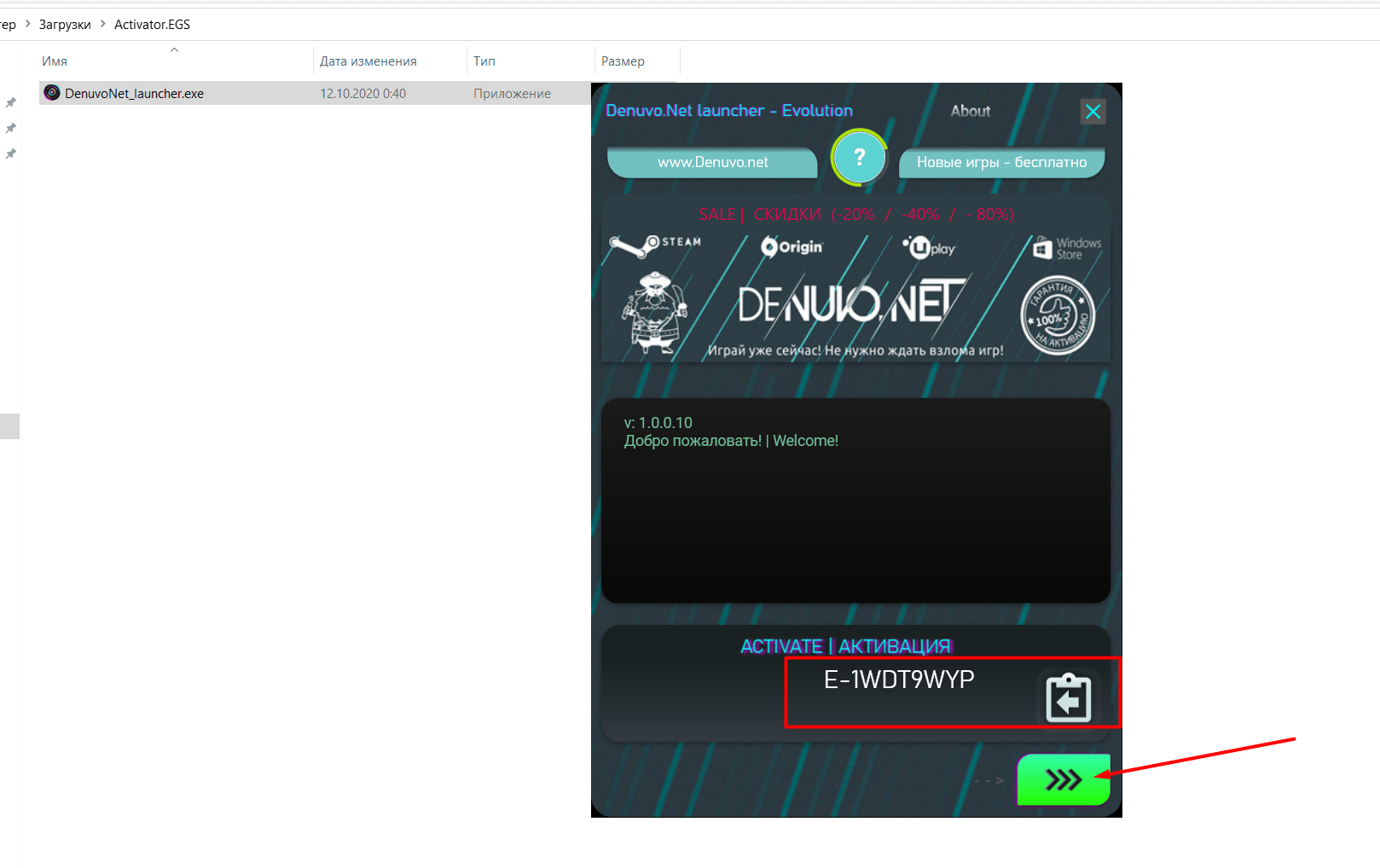Click the Новые игры - бесплатно button

pyautogui.click(x=1001, y=162)
